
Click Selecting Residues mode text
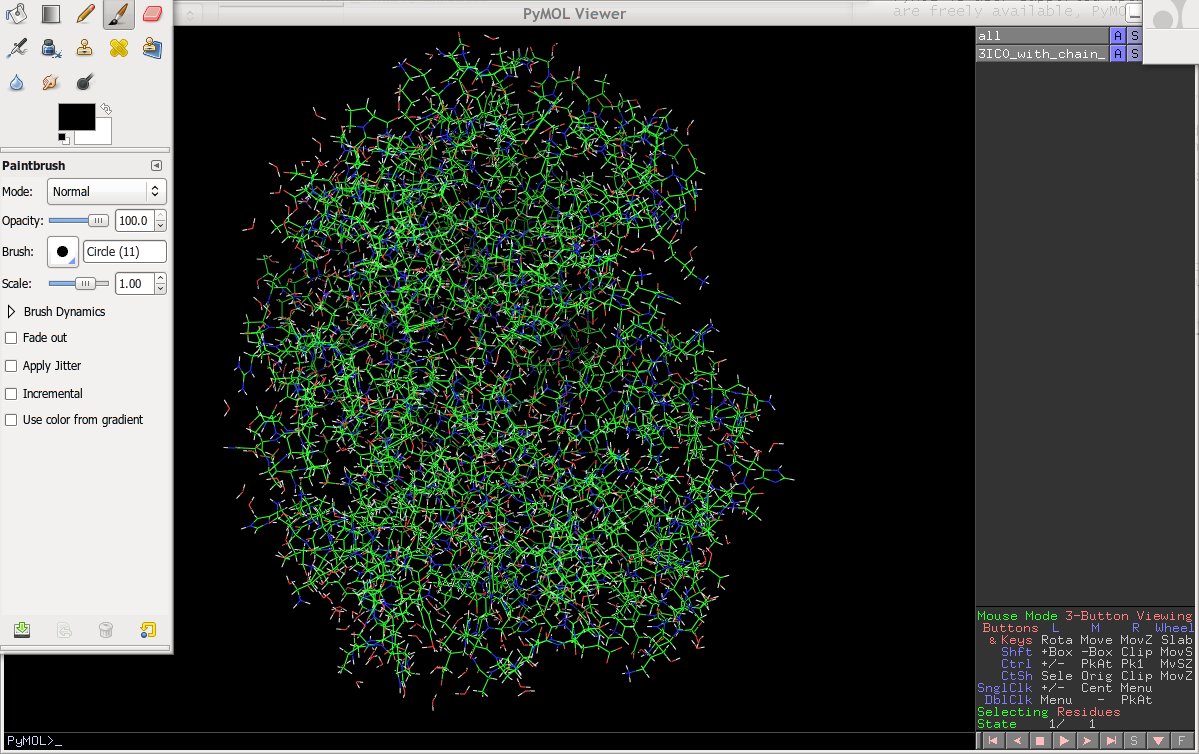1048,712
